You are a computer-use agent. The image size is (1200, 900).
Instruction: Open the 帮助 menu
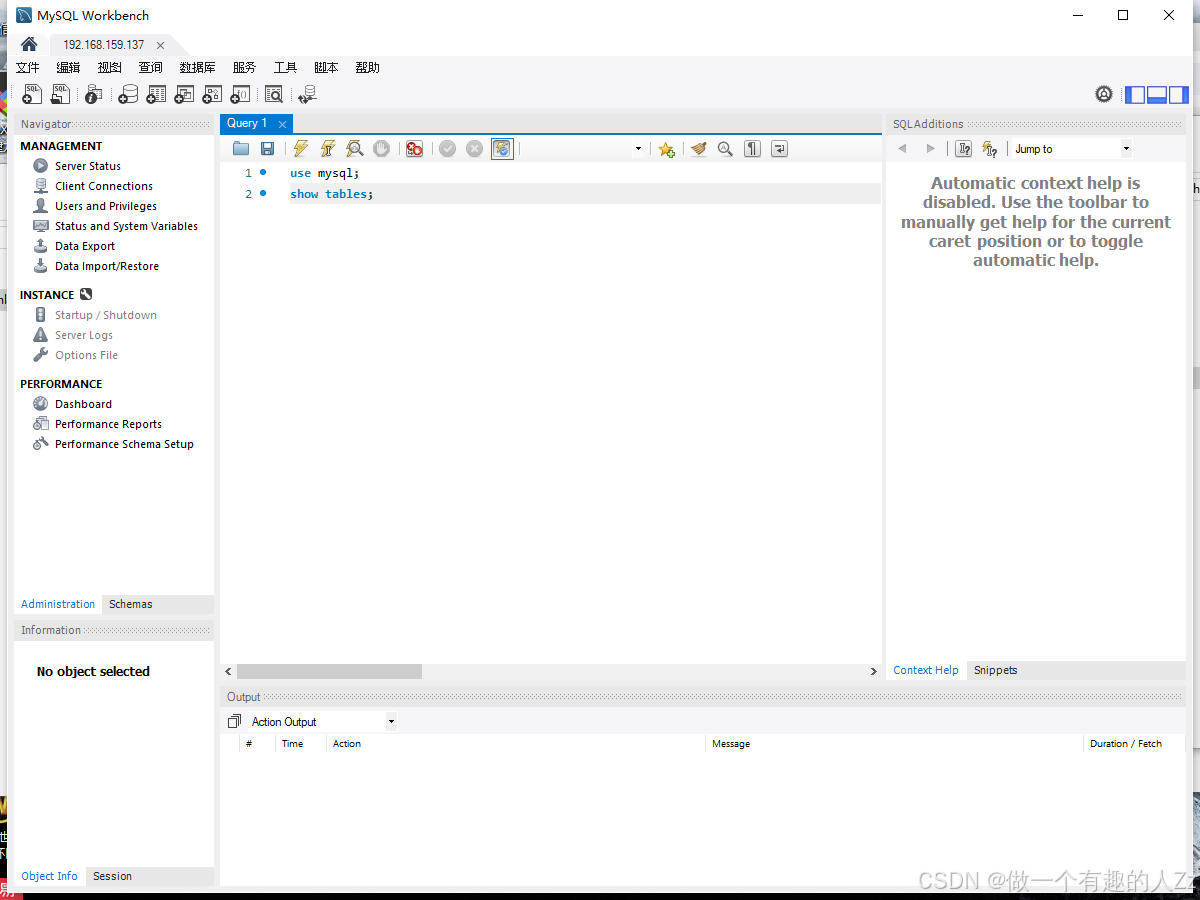367,68
